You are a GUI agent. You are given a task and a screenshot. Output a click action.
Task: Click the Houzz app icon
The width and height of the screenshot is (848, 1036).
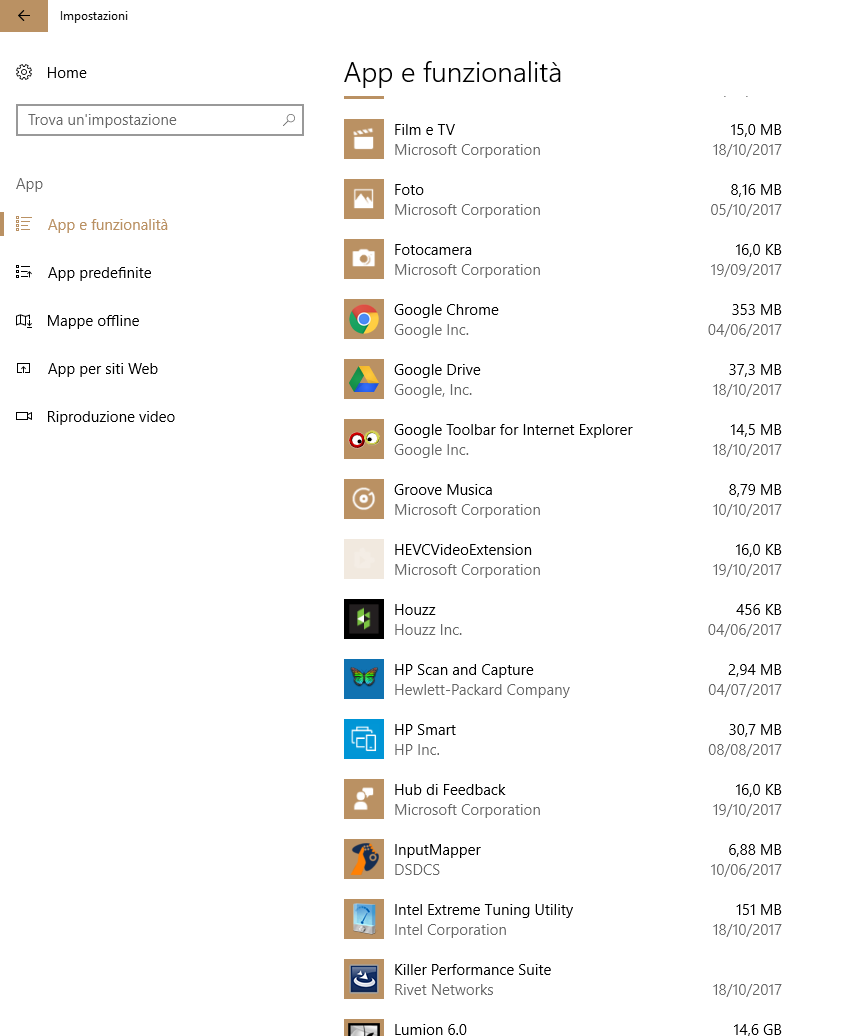[364, 619]
